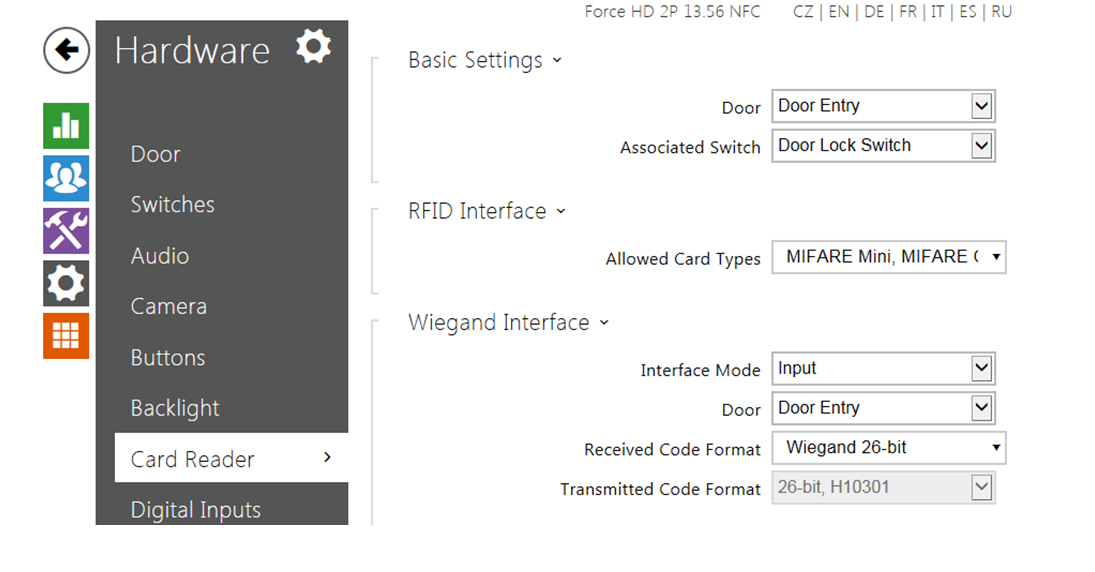1095x572 pixels.
Task: Open the Basic Settings Door dropdown
Action: point(883,106)
